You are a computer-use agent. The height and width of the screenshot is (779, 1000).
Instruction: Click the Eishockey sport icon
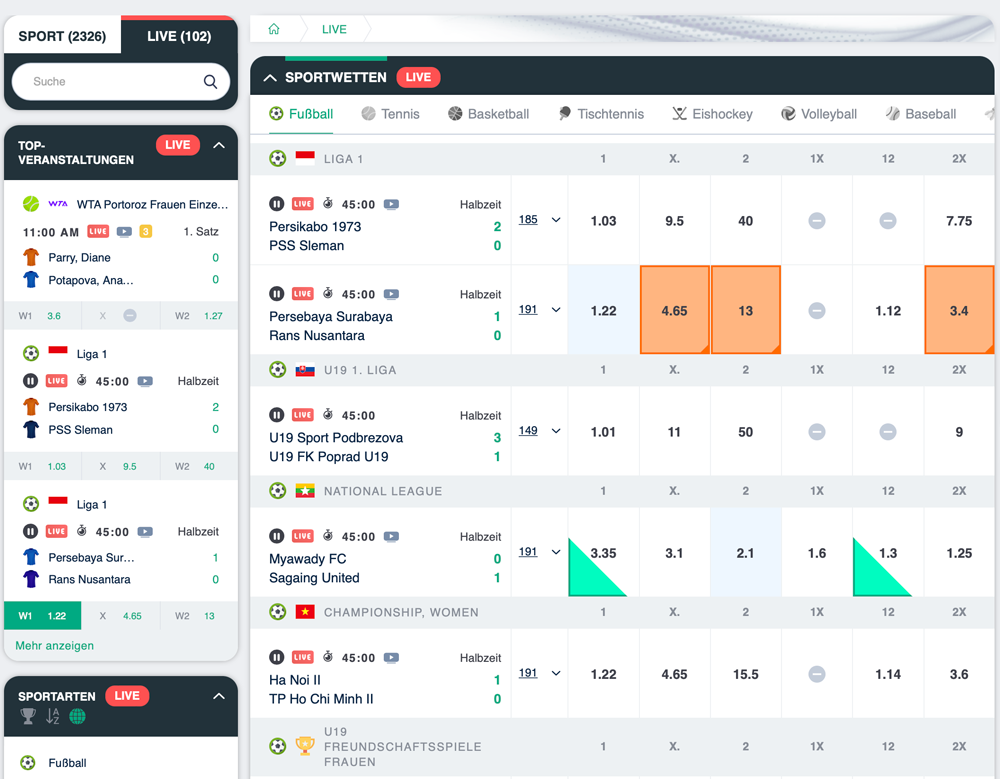click(x=680, y=113)
